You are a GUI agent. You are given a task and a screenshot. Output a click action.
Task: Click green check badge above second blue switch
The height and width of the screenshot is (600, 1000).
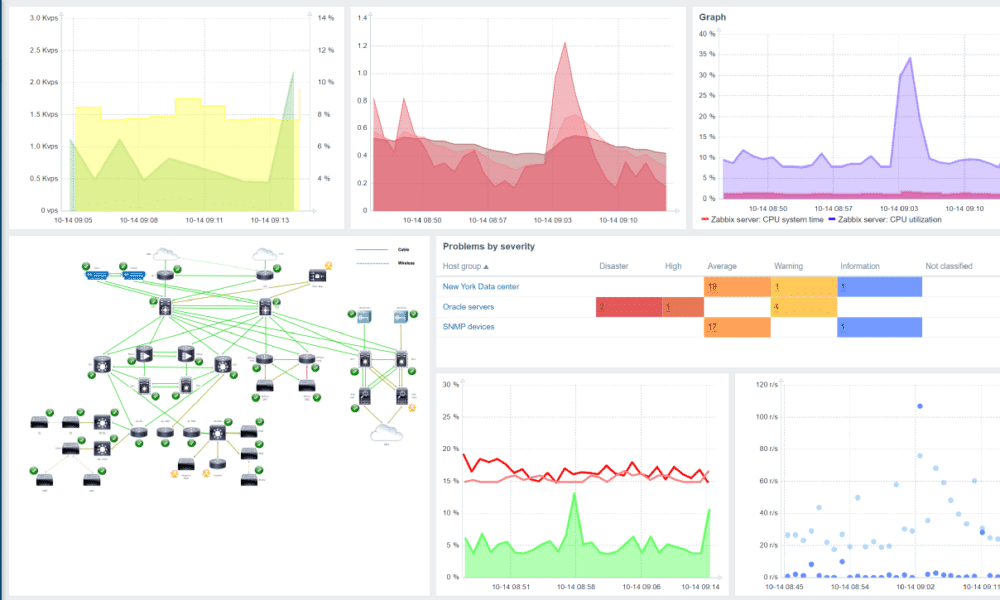(122, 266)
